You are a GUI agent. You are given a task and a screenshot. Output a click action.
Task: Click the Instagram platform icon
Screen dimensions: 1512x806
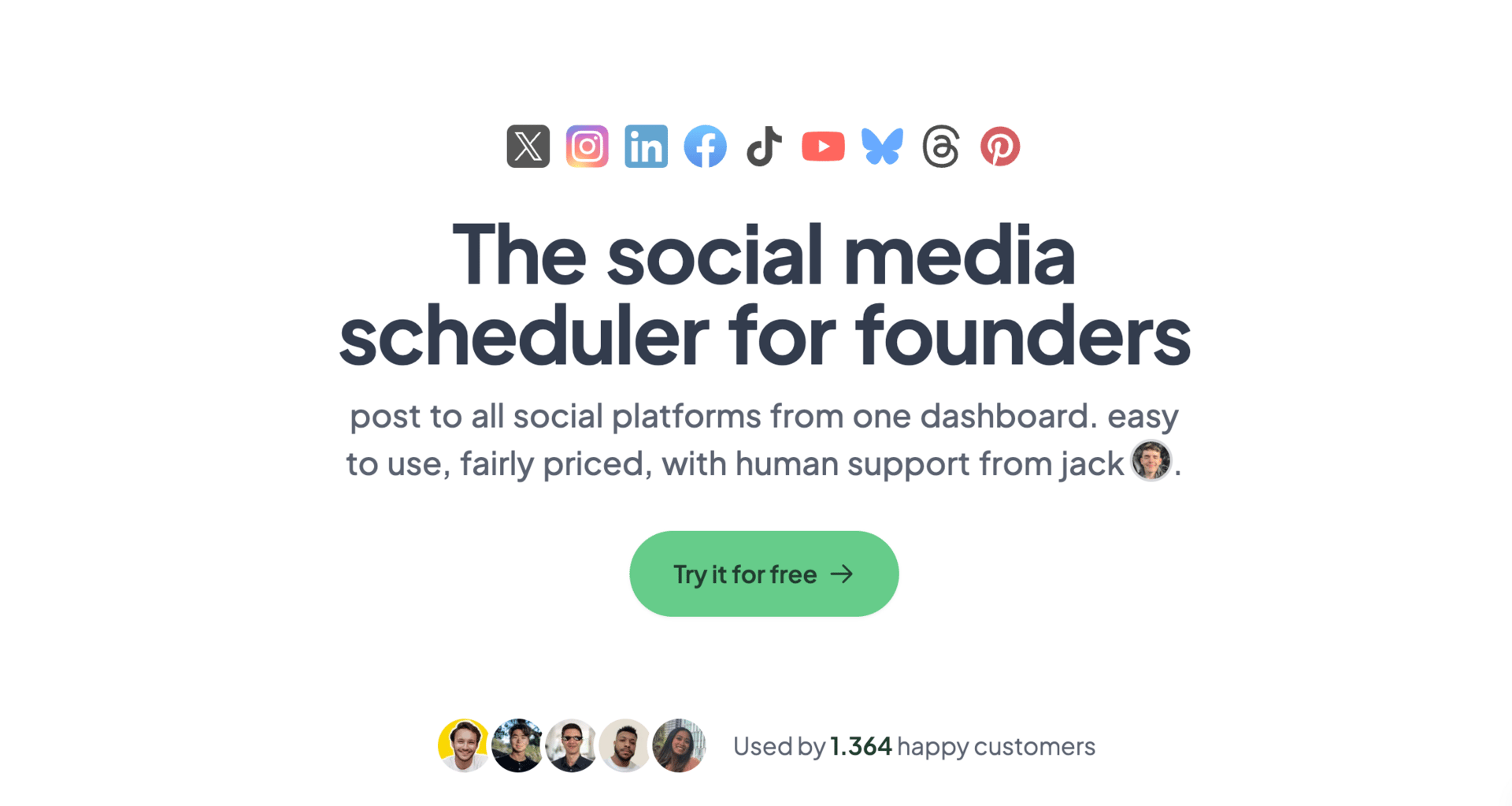point(587,147)
